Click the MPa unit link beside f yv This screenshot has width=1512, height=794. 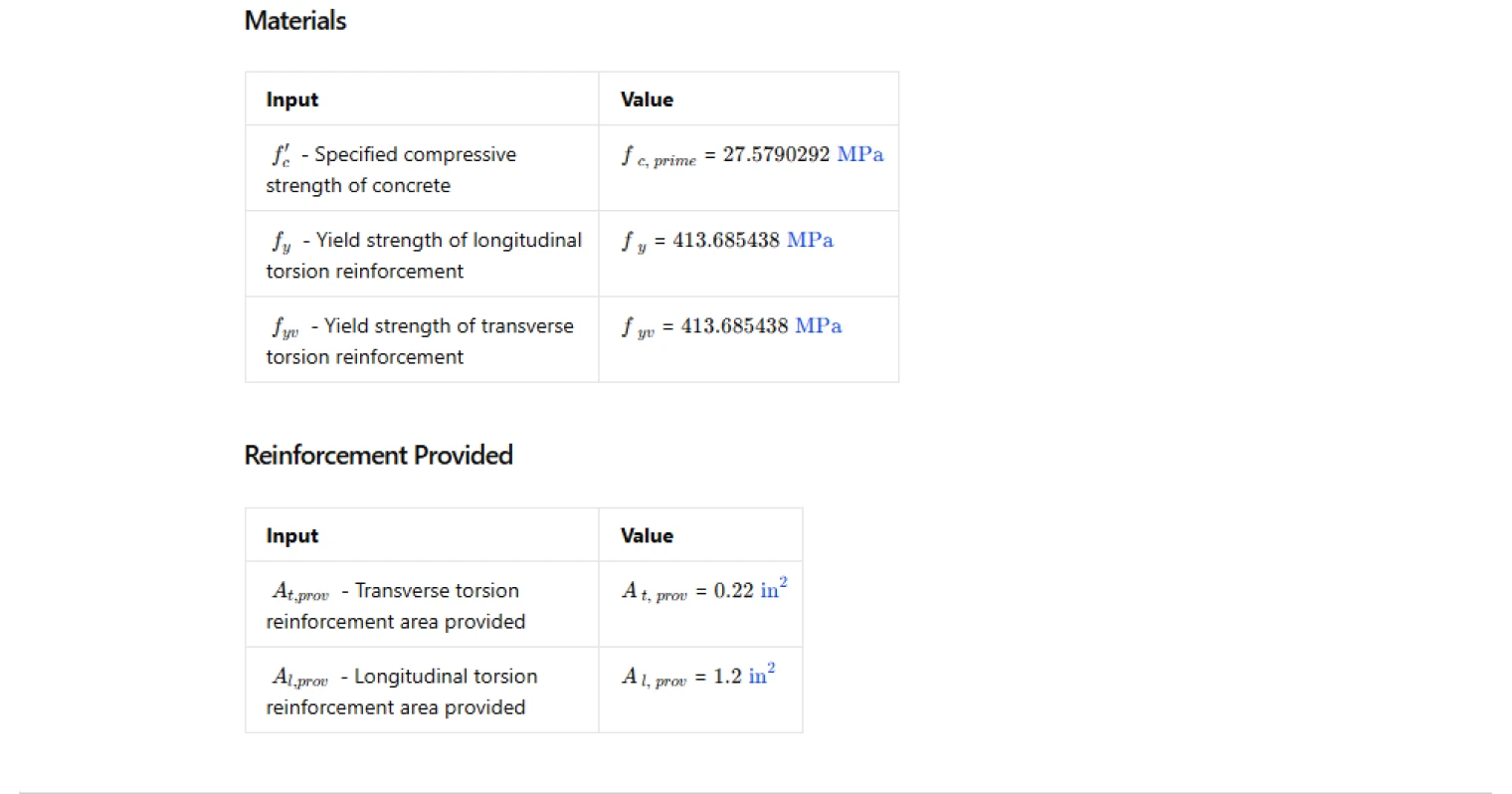[819, 325]
